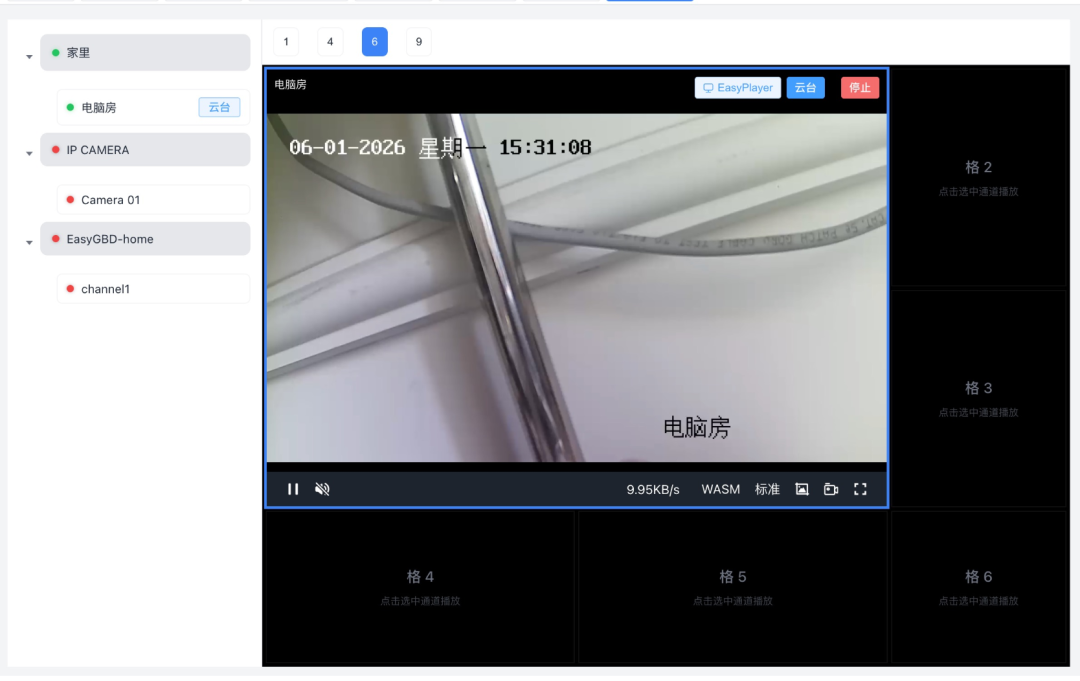Screen dimensions: 1080x681
Task: Enter fullscreen mode
Action: pos(860,489)
